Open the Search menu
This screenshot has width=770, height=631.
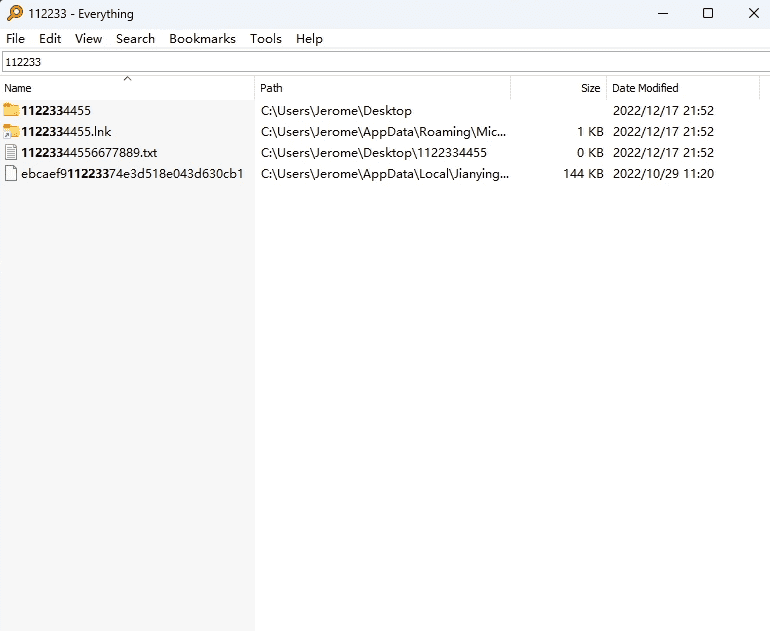pos(135,38)
